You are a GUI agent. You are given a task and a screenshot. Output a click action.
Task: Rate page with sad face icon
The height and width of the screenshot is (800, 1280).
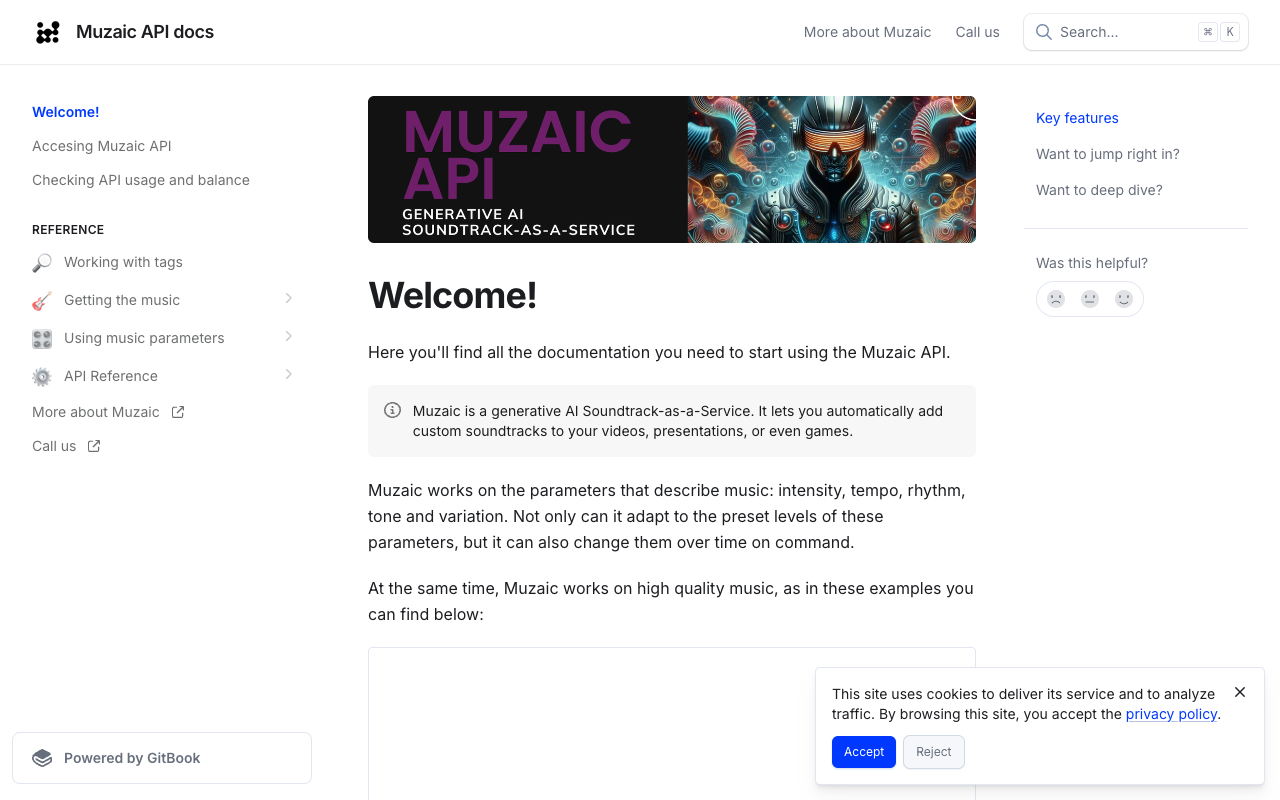coord(1056,298)
